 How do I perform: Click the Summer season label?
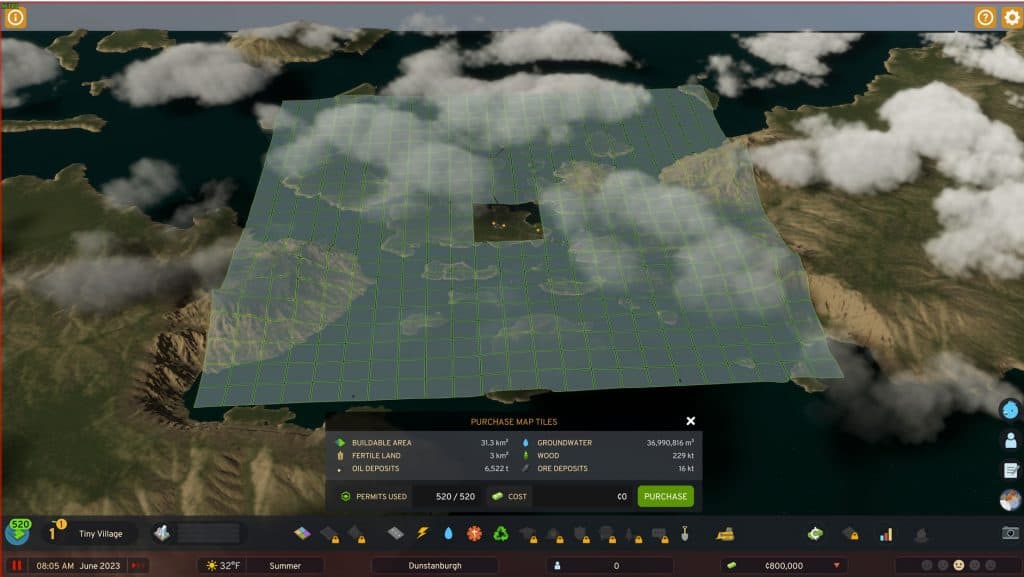tap(285, 565)
